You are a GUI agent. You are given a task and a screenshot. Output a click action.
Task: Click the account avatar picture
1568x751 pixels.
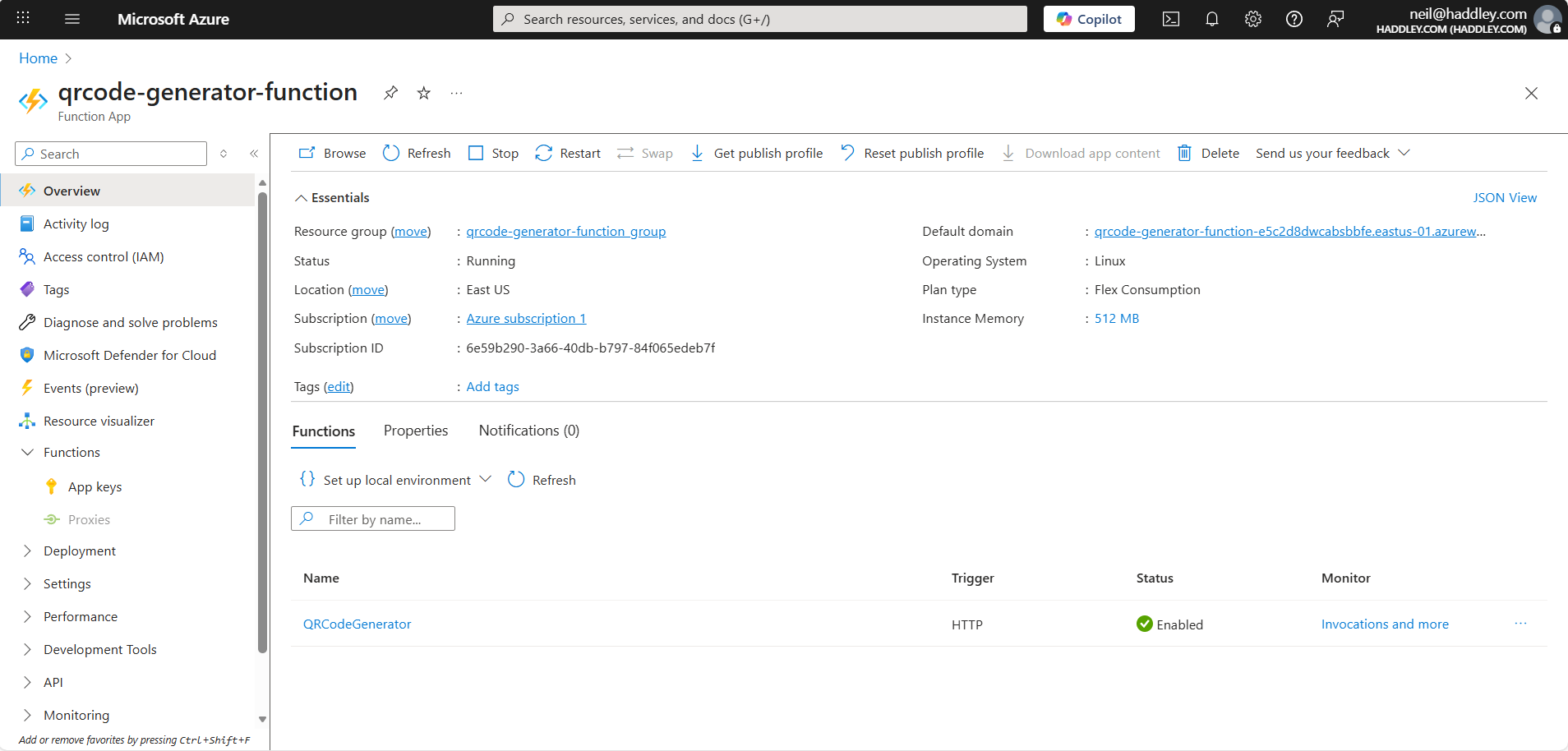point(1547,19)
